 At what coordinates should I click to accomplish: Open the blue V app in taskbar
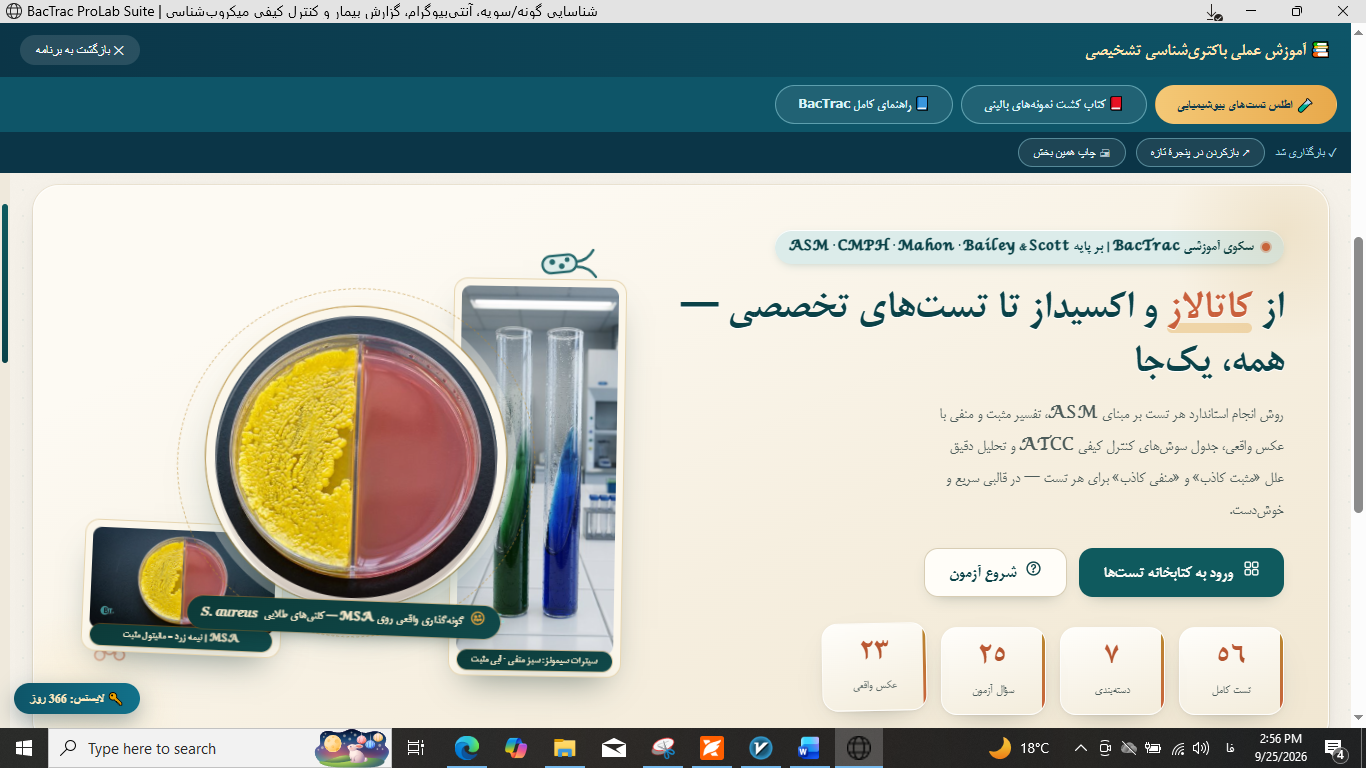[x=761, y=748]
